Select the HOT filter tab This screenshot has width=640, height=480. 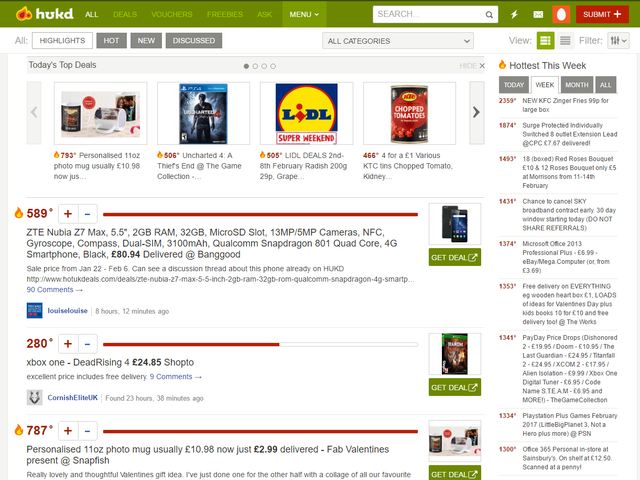pyautogui.click(x=111, y=40)
